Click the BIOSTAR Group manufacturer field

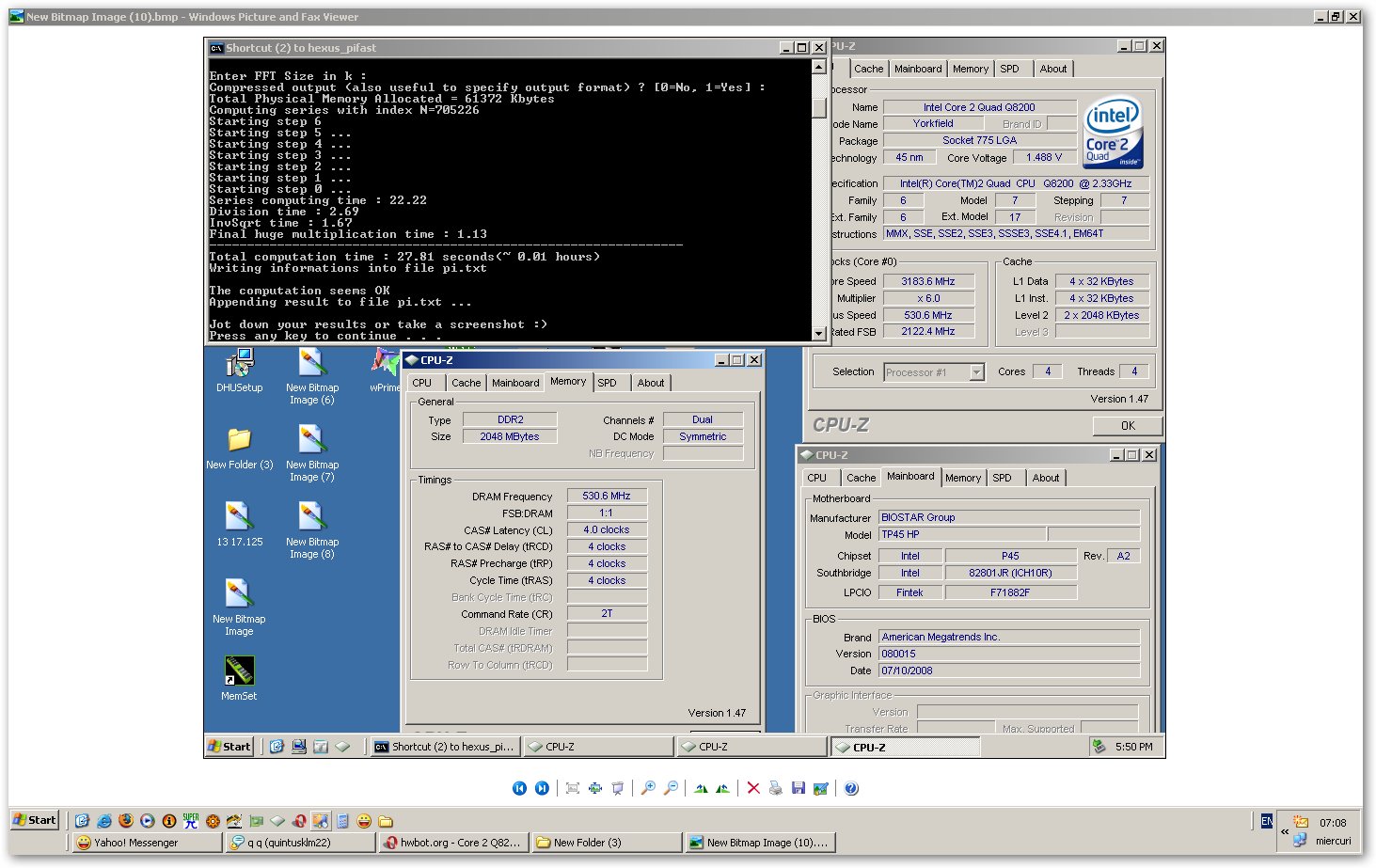coord(1009,517)
